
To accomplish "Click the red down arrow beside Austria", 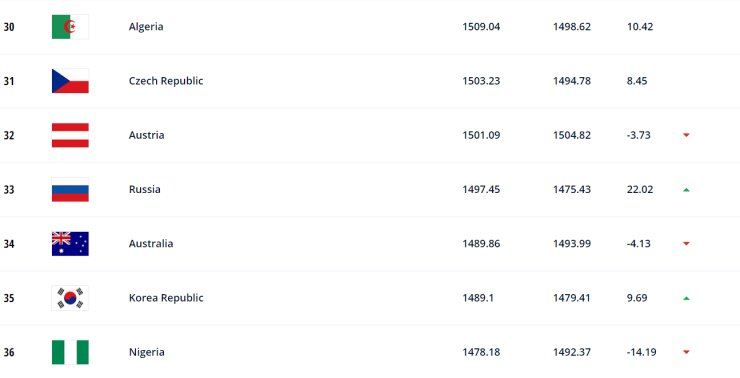I will tap(686, 135).
